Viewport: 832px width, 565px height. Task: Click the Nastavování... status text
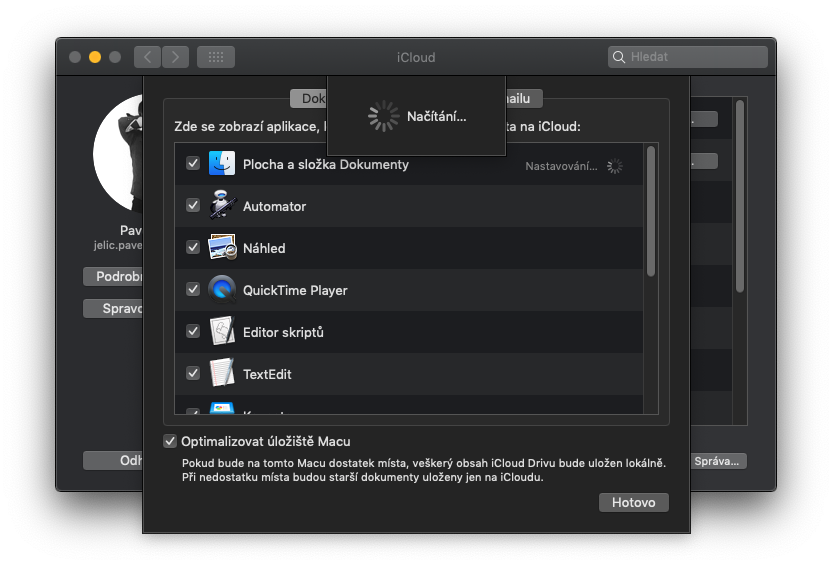click(x=561, y=167)
